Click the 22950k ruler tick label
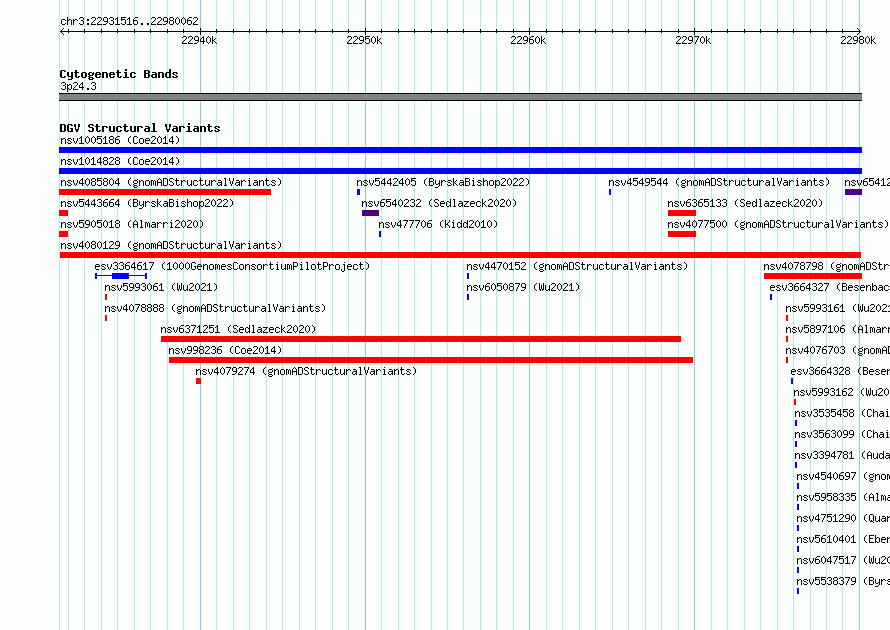The height and width of the screenshot is (630, 890). pyautogui.click(x=364, y=40)
